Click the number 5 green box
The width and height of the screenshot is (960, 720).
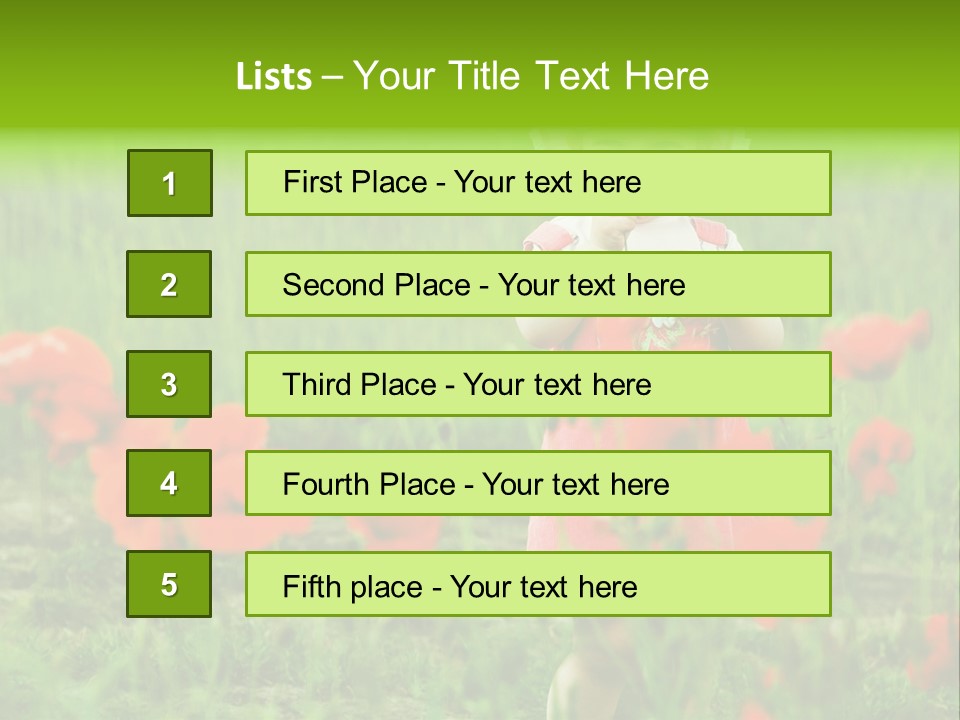click(x=169, y=584)
